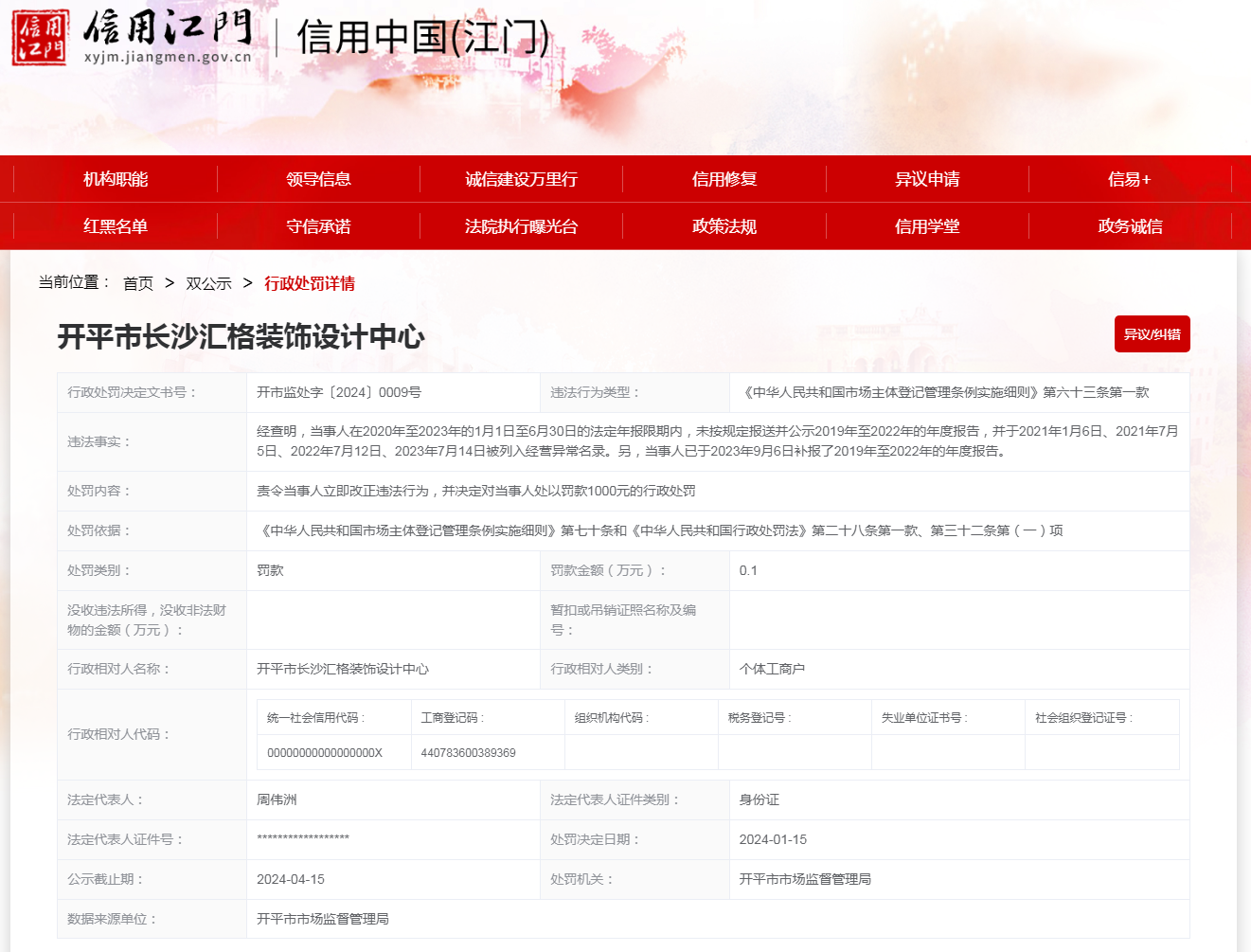Viewport: 1251px width, 952px height.
Task: Open 守信承诺 navigation item
Action: 318,226
